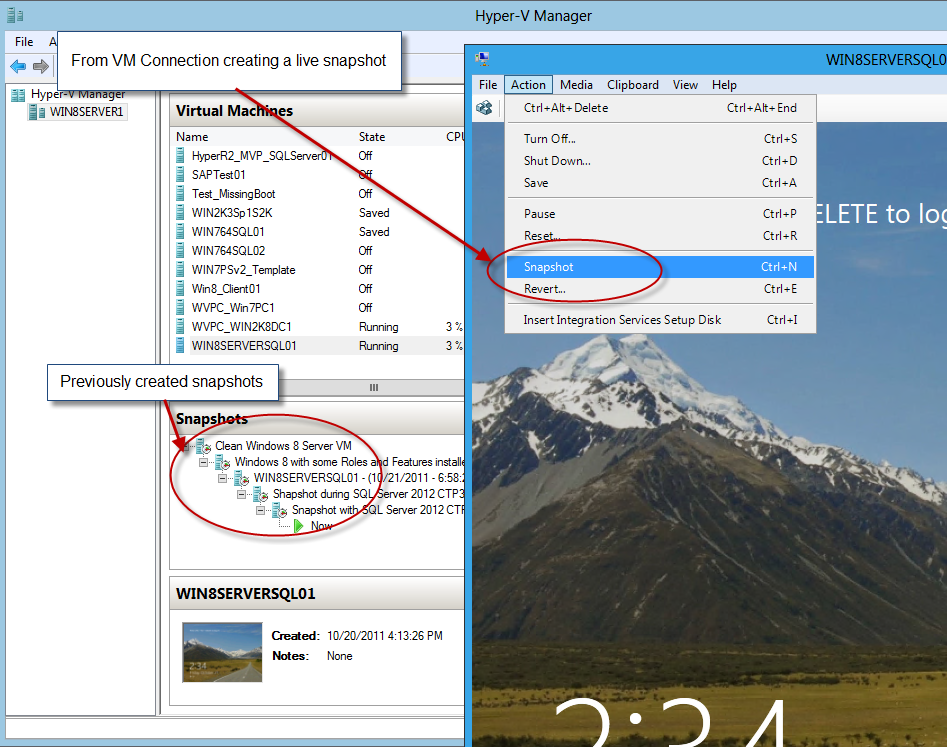Click snapshot icon of Snapshot during SQL Server 2012
The height and width of the screenshot is (747, 947).
click(261, 495)
